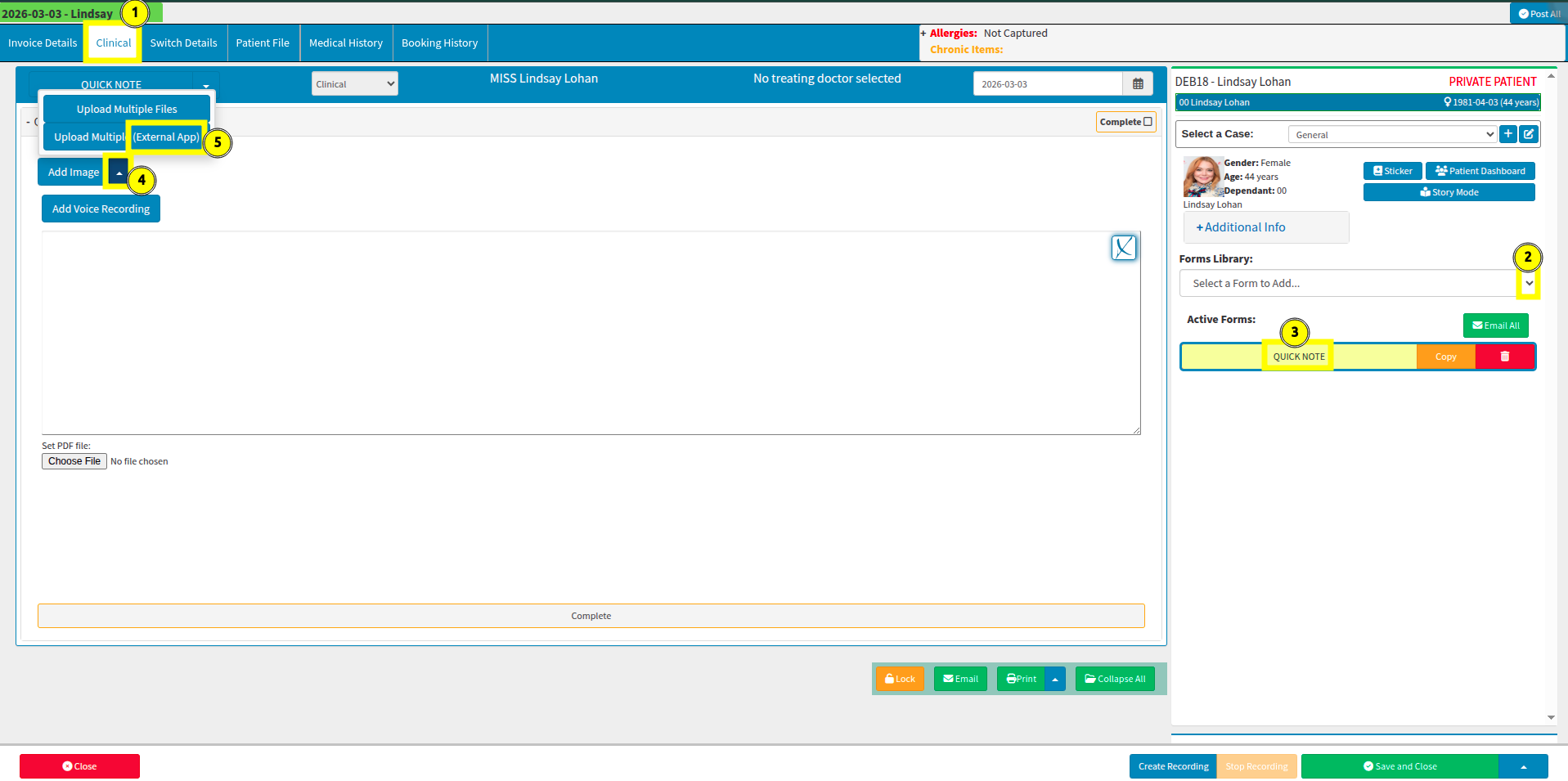Expand the QUICK NOTE header dropdown arrow
This screenshot has width=1568, height=781.
coord(206,85)
